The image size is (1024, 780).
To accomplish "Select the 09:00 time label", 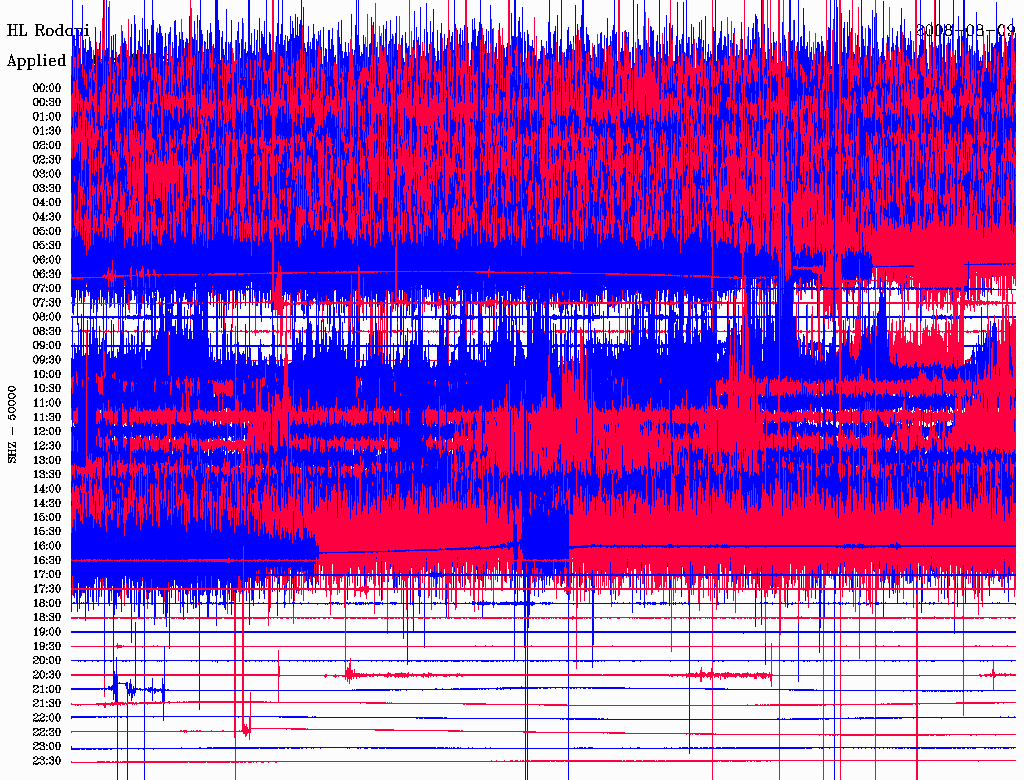I will [x=47, y=346].
